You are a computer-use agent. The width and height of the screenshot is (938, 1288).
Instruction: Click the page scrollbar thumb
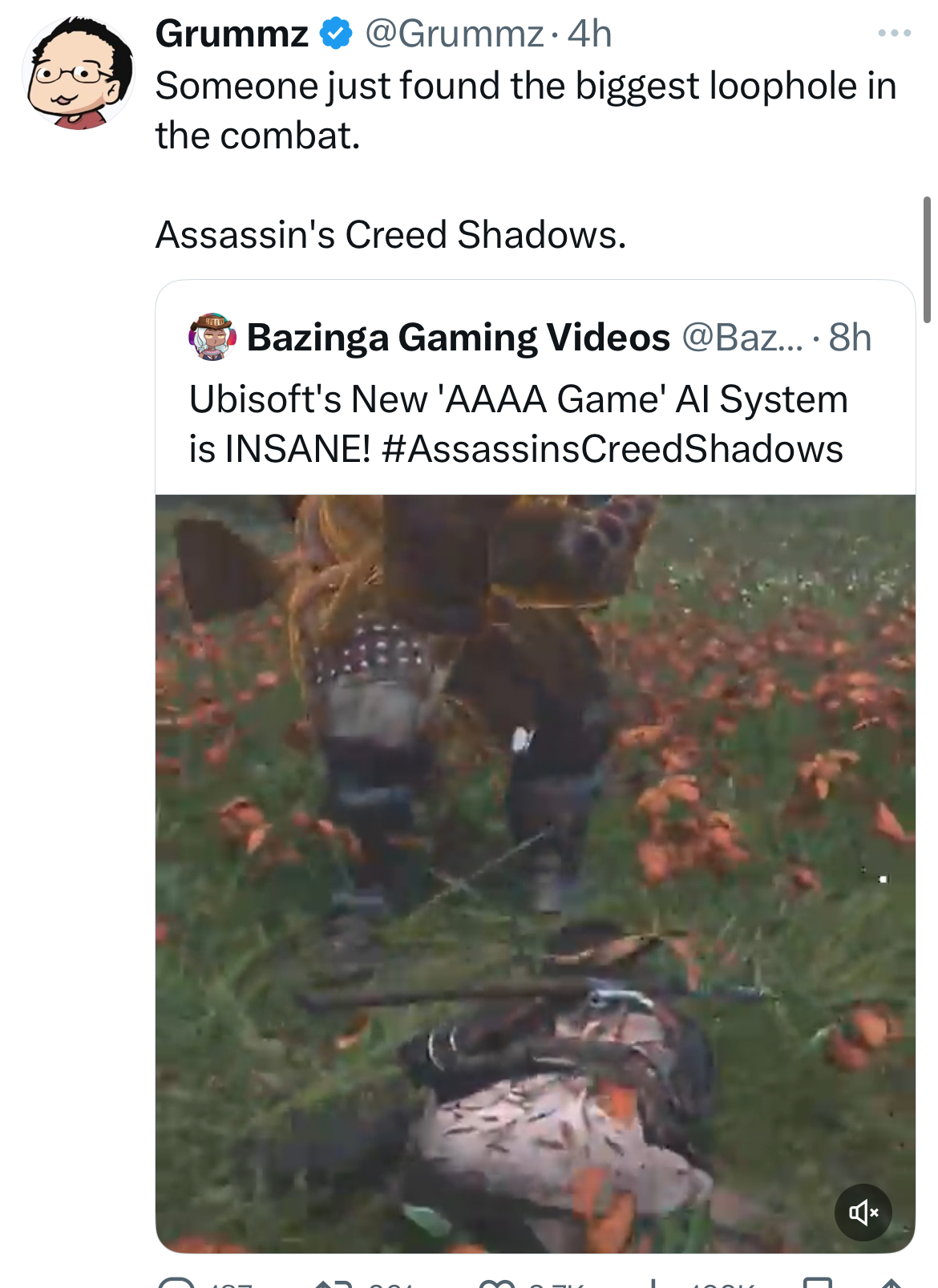(x=927, y=259)
